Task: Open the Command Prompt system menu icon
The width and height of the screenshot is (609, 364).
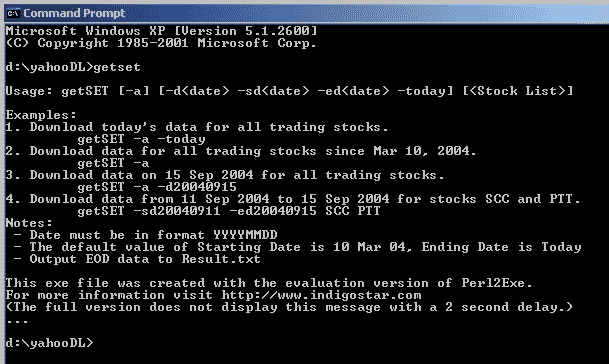Action: (13, 13)
